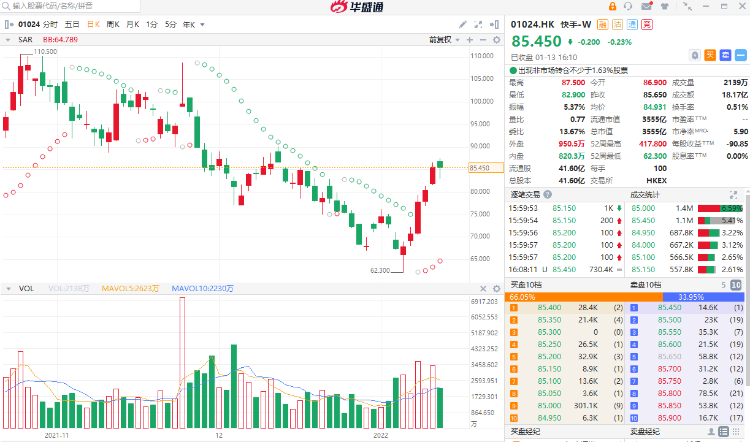Click the 窝 warrant tag badge
The height and width of the screenshot is (442, 750).
[647, 24]
